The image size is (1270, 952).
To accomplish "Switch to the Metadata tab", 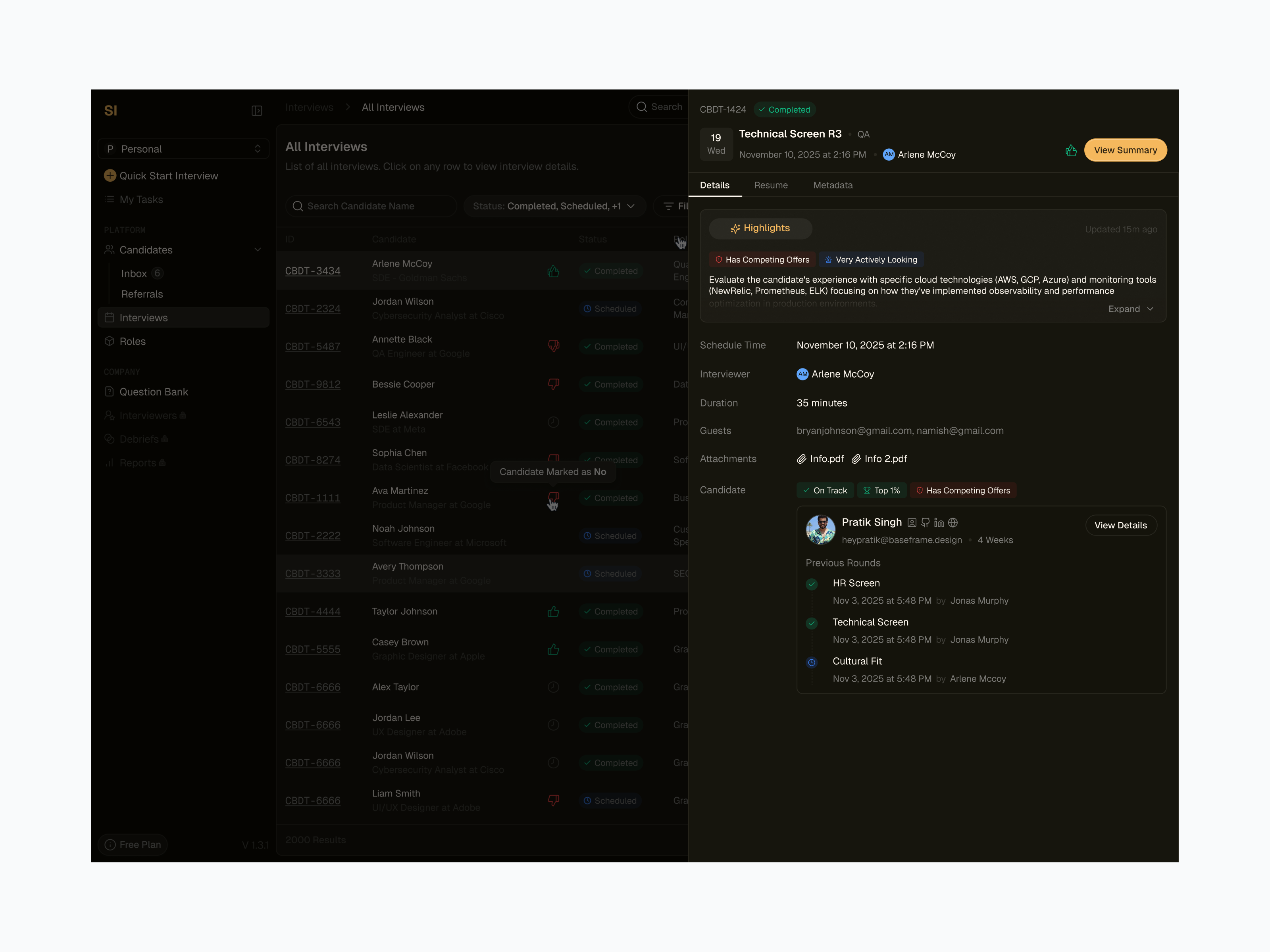I will [x=833, y=185].
